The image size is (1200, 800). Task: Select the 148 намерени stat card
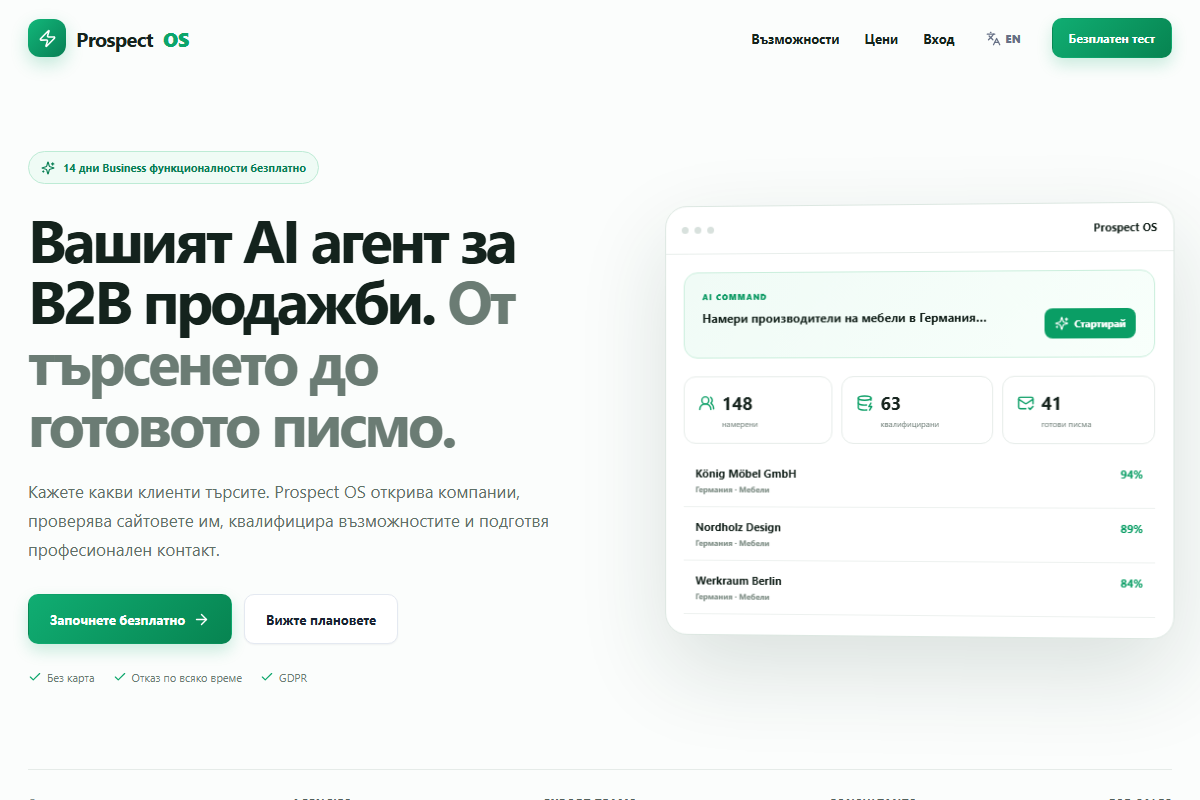758,410
